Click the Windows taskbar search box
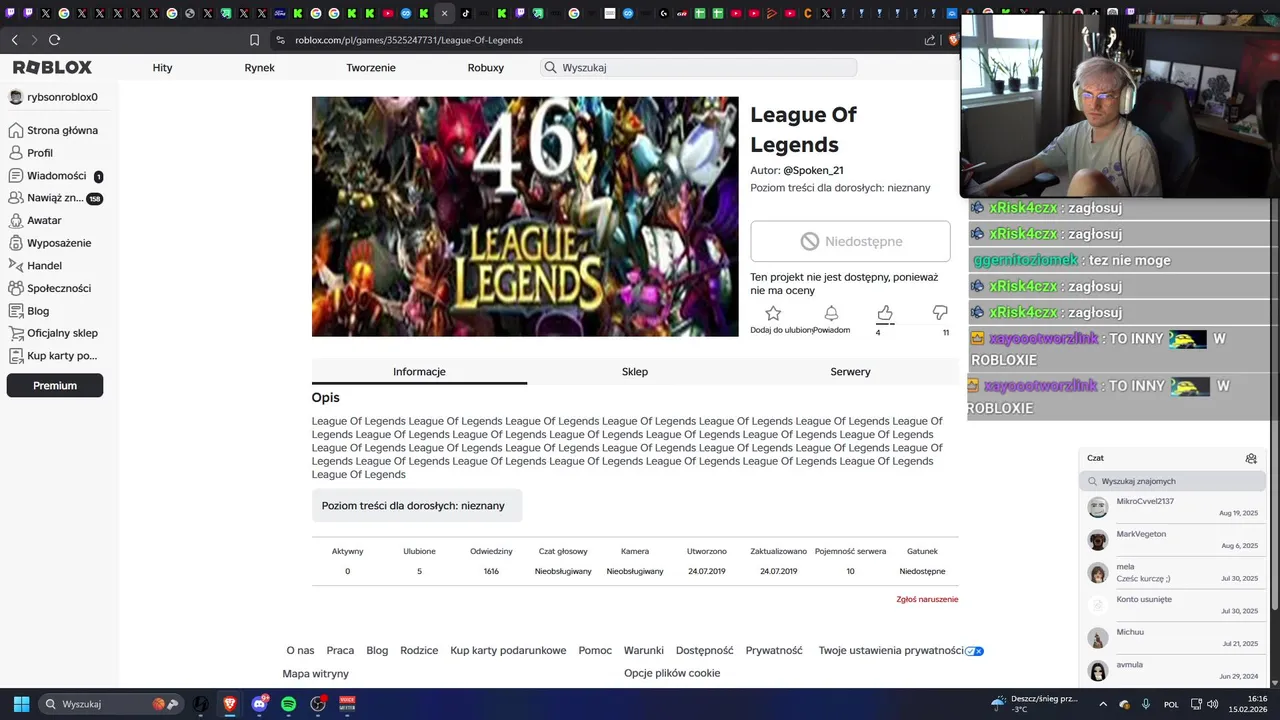The width and height of the screenshot is (1280, 720). [112, 704]
